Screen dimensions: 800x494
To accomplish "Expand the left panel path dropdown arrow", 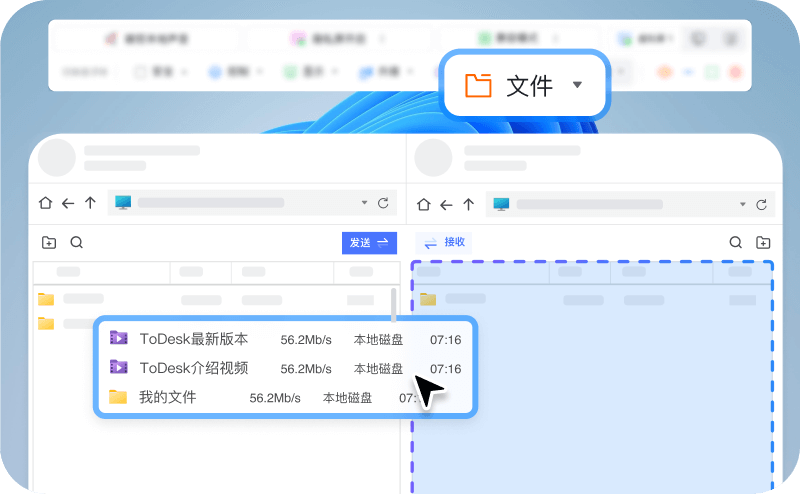I will pyautogui.click(x=364, y=203).
